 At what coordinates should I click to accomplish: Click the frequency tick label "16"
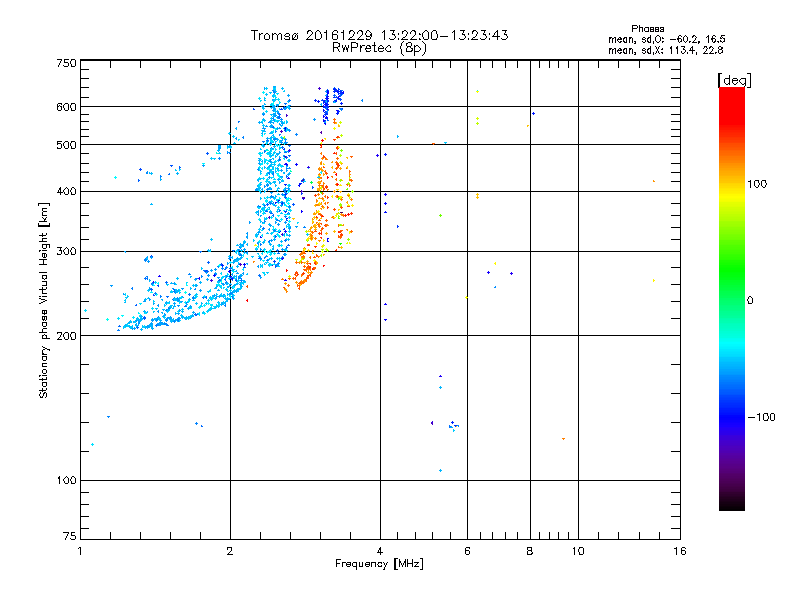click(x=680, y=552)
